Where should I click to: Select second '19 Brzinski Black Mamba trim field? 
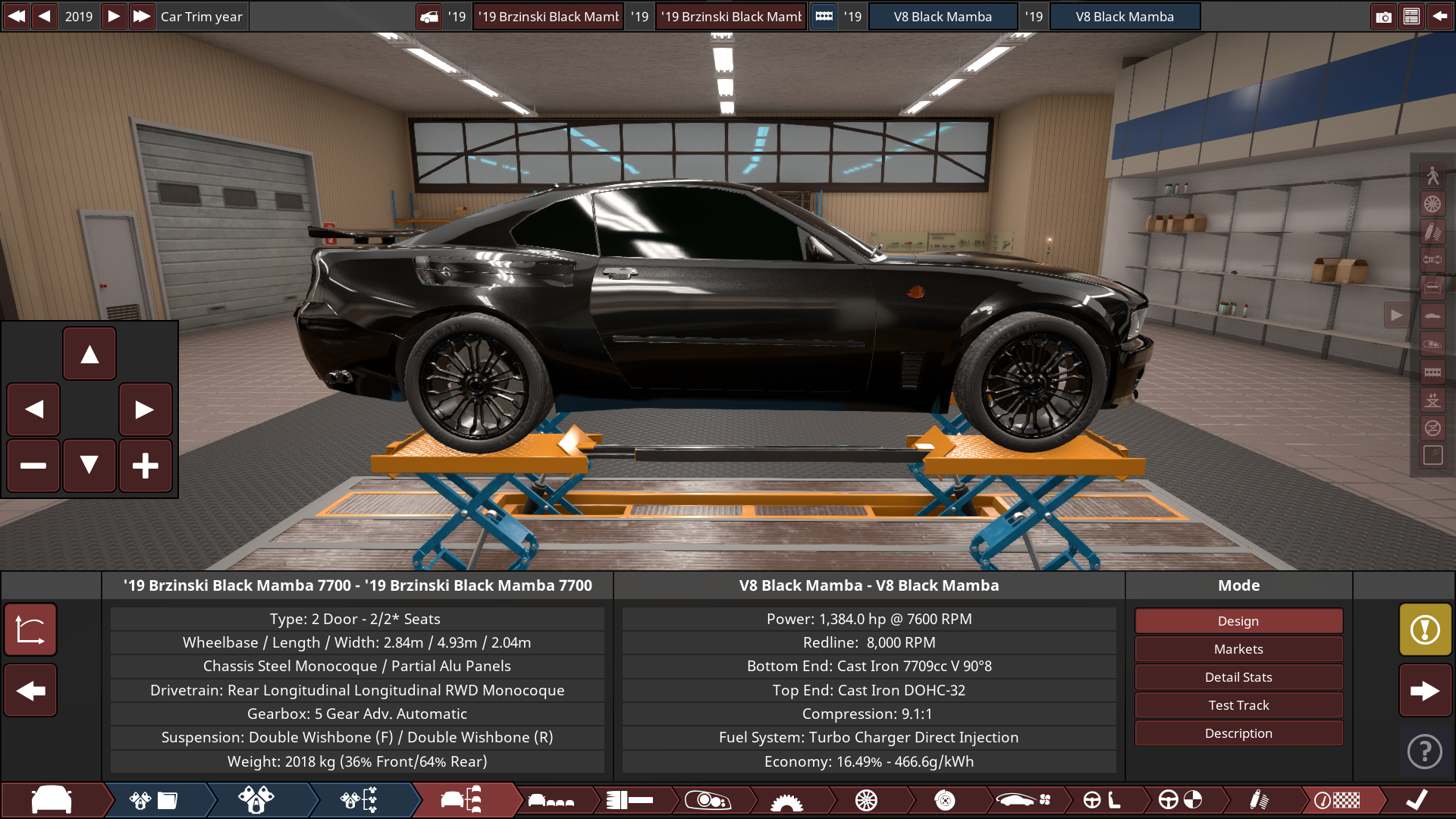(x=731, y=17)
